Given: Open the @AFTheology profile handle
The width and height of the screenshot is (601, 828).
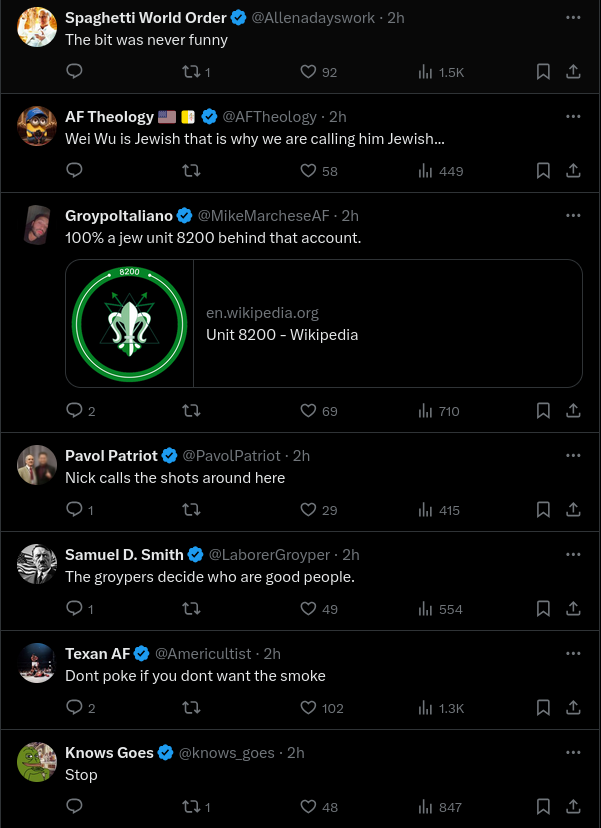Looking at the screenshot, I should click(x=269, y=117).
